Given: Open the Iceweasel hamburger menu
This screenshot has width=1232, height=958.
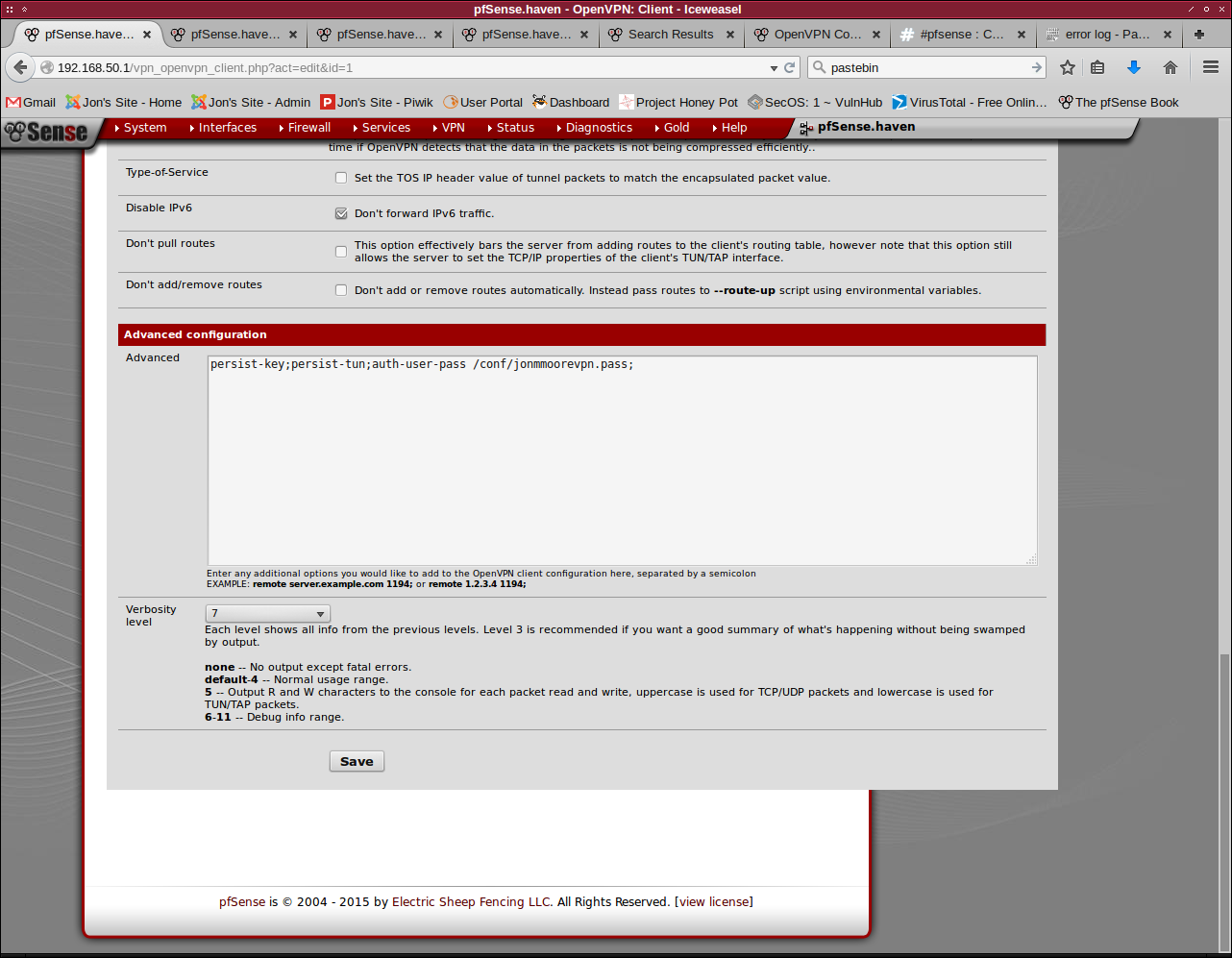Looking at the screenshot, I should (x=1211, y=67).
